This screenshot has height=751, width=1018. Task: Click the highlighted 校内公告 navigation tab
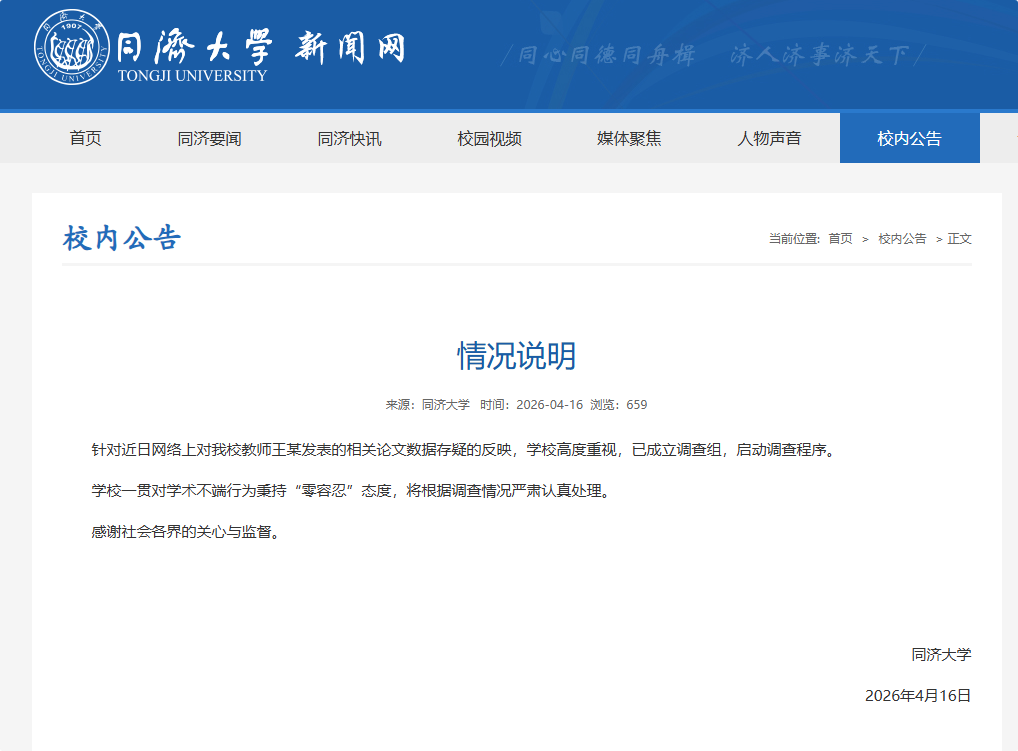909,138
